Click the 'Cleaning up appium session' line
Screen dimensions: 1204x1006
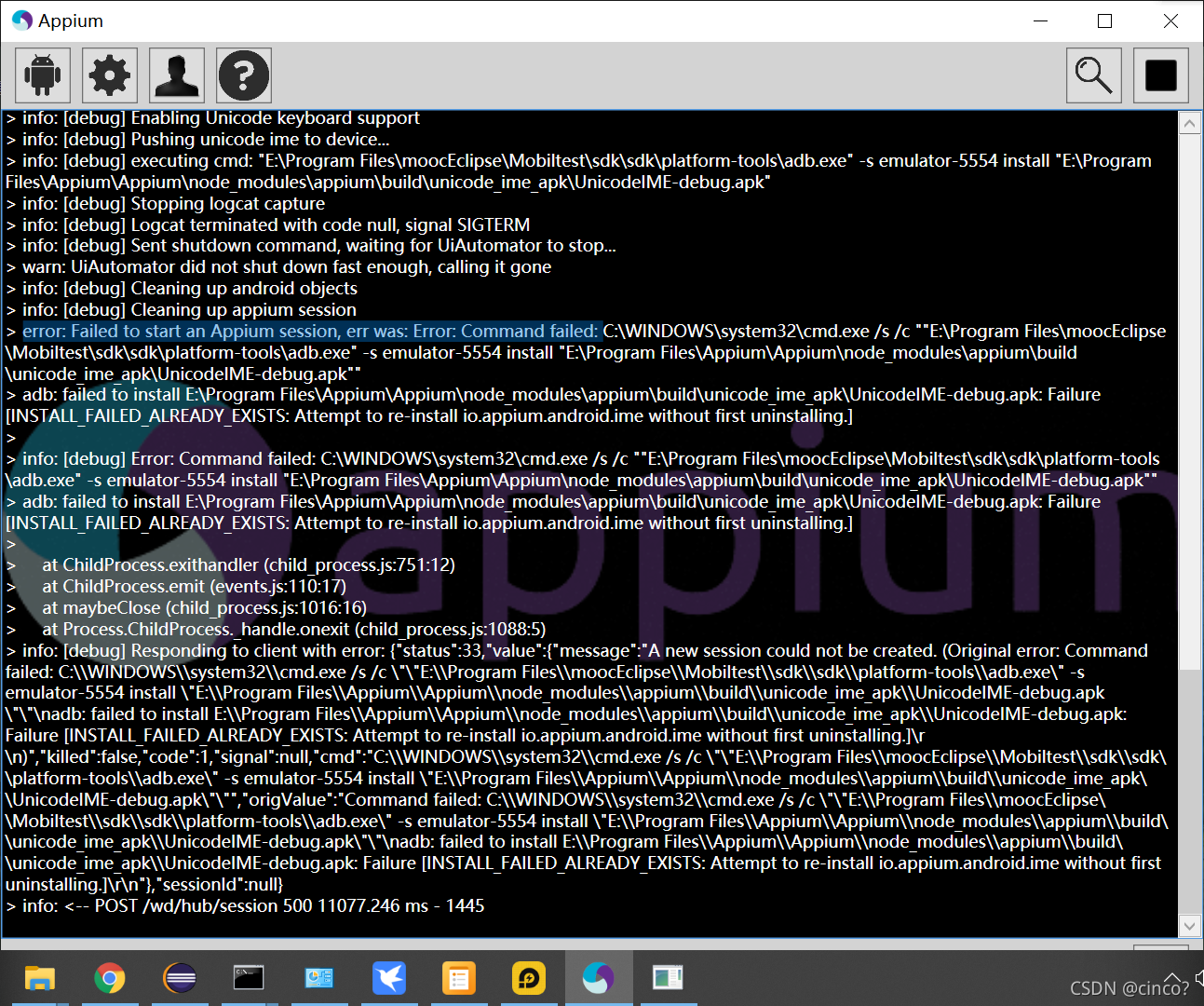point(182,310)
